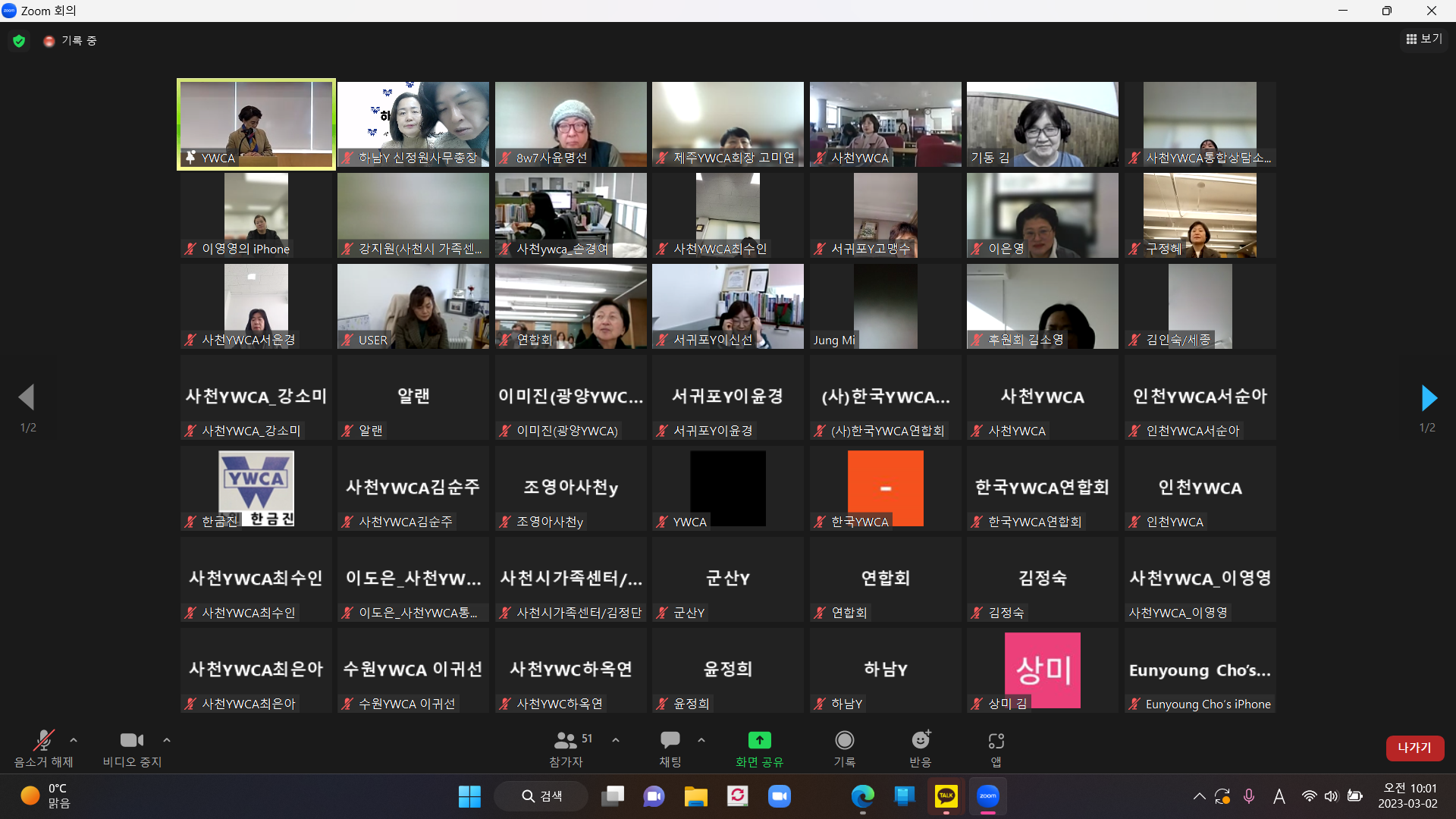Click the 기록 중 recording indicator
Image resolution: width=1456 pixels, height=819 pixels.
point(70,41)
